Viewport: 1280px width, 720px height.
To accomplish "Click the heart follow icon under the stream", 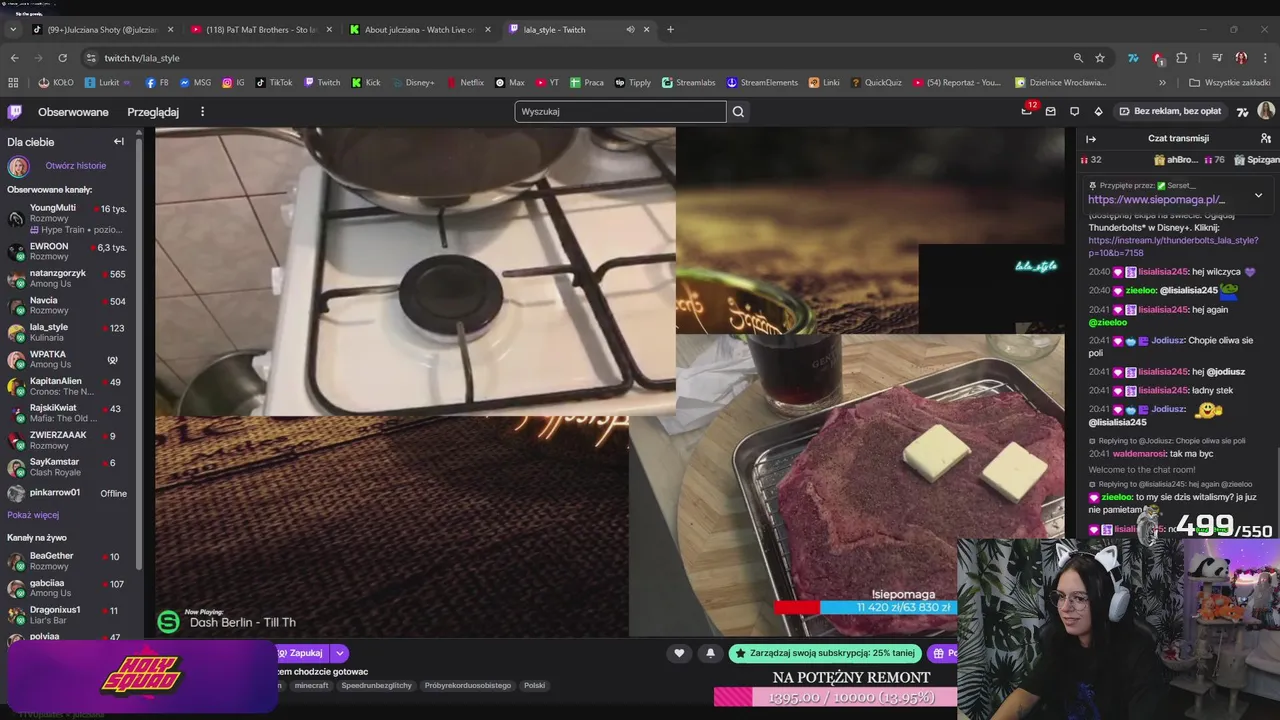I will (679, 653).
